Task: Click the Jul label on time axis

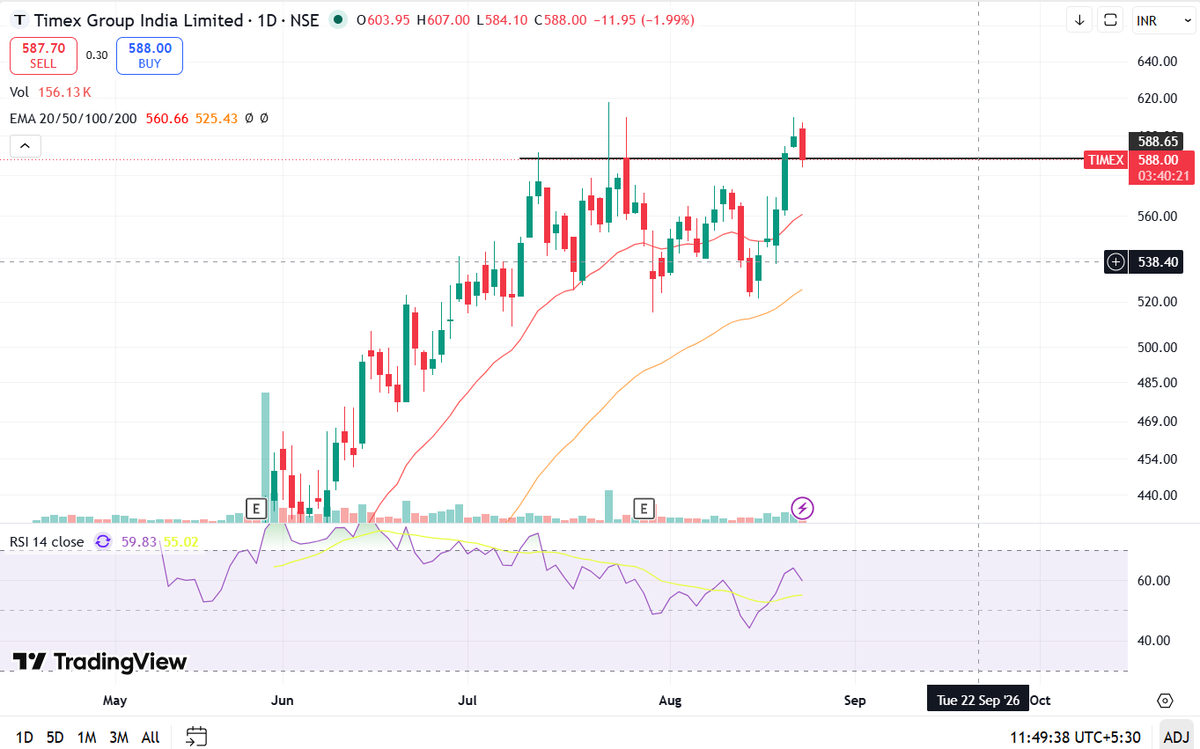Action: pyautogui.click(x=468, y=701)
